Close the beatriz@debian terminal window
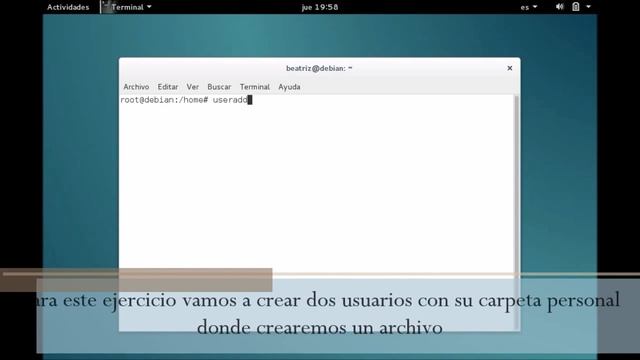 [x=509, y=68]
